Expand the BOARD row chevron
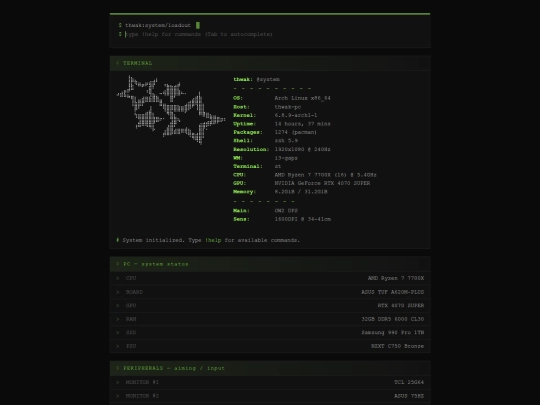Screen dimensions: 540x405 117,292
